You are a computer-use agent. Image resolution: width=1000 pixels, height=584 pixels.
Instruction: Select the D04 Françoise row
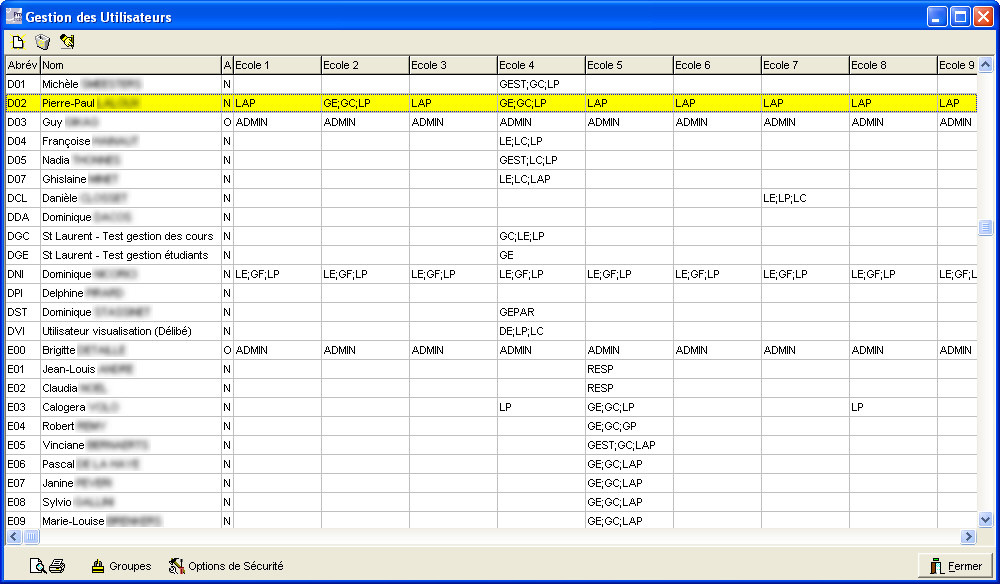[491, 141]
